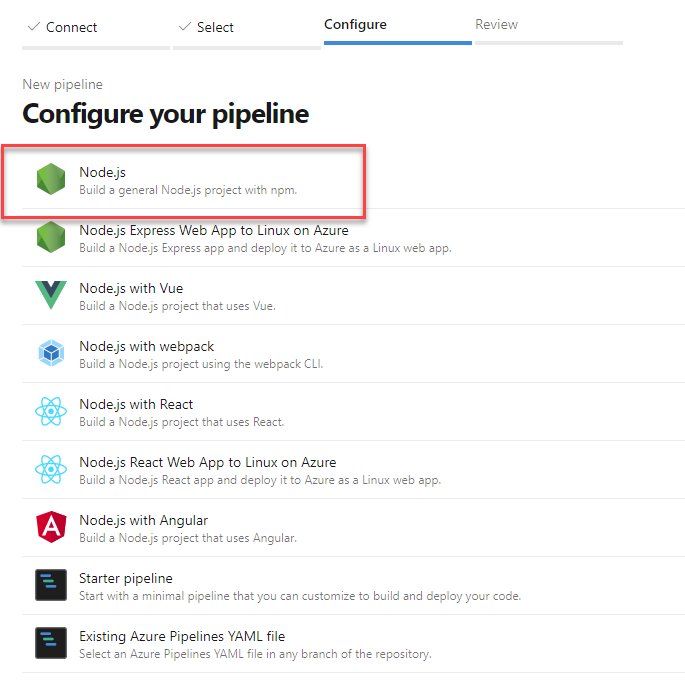Select Node.js Express Web App to Linux on Azure

[x=214, y=231]
